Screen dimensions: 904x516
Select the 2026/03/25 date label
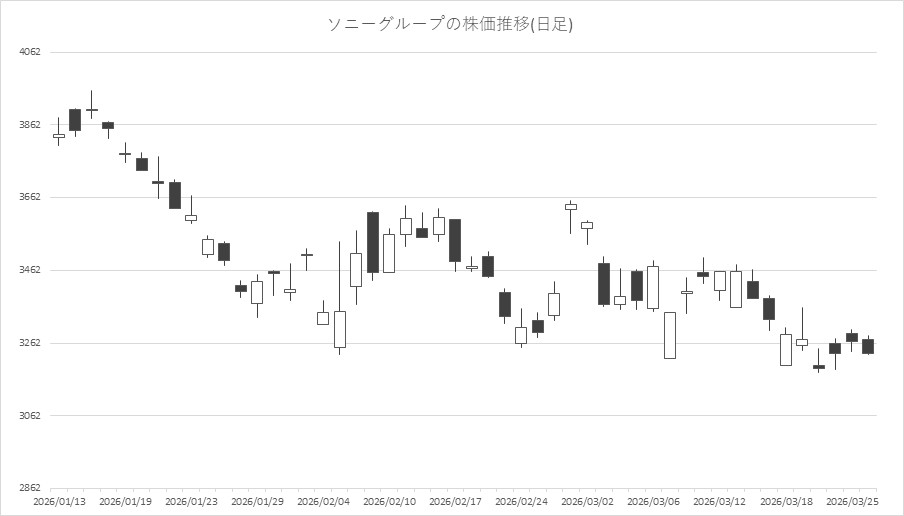click(852, 501)
